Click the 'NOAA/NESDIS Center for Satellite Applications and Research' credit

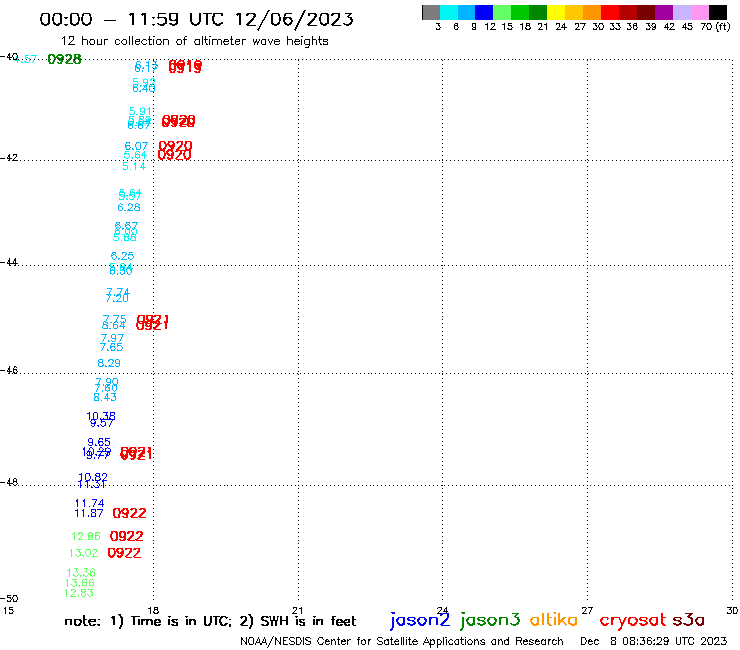click(402, 641)
